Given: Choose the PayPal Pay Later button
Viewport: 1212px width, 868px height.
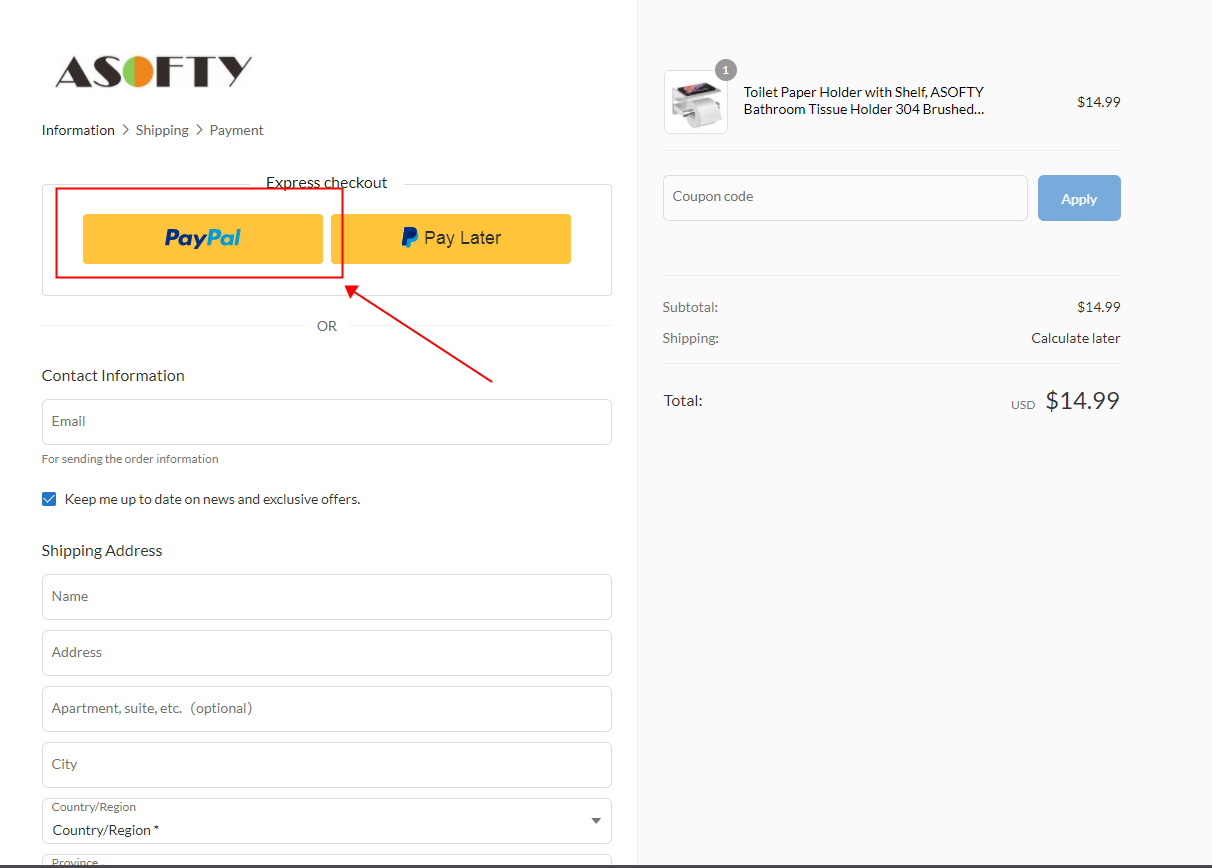Looking at the screenshot, I should pos(451,239).
